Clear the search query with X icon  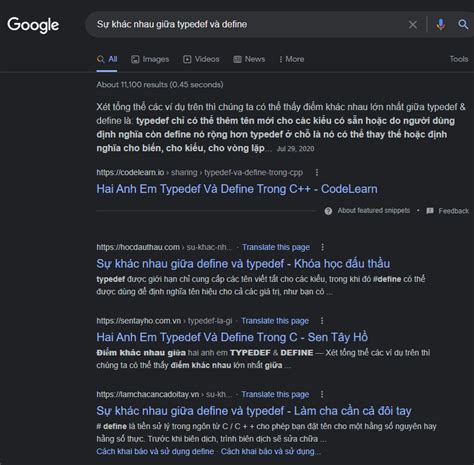click(x=413, y=24)
